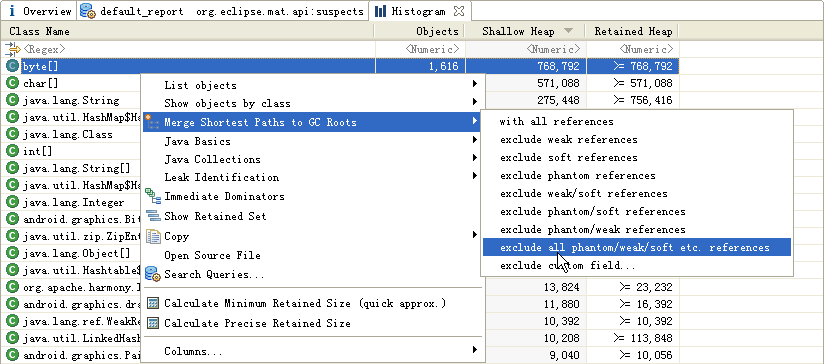This screenshot has width=825, height=364.
Task: Click the class icon beside java.util.LinkedHash row
Action: tap(13, 338)
